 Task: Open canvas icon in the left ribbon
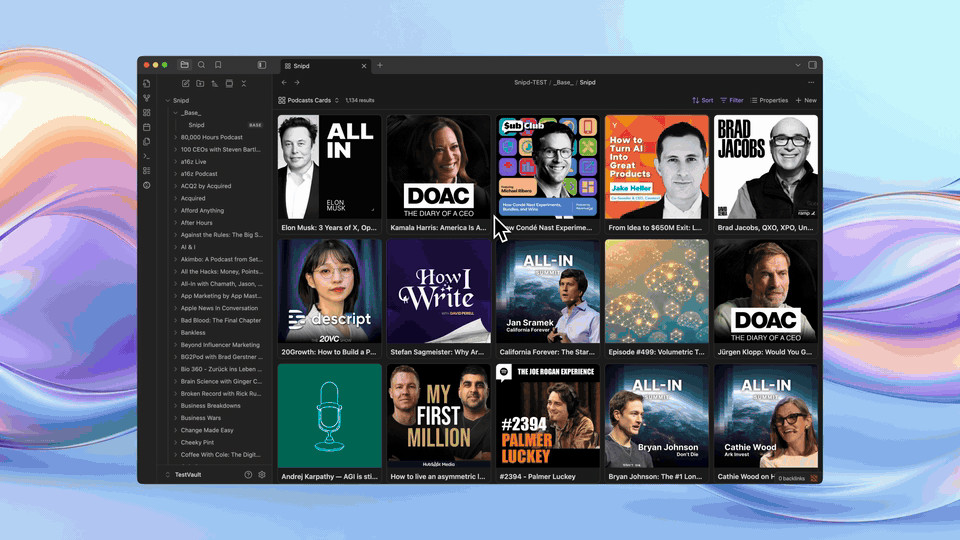pos(147,113)
